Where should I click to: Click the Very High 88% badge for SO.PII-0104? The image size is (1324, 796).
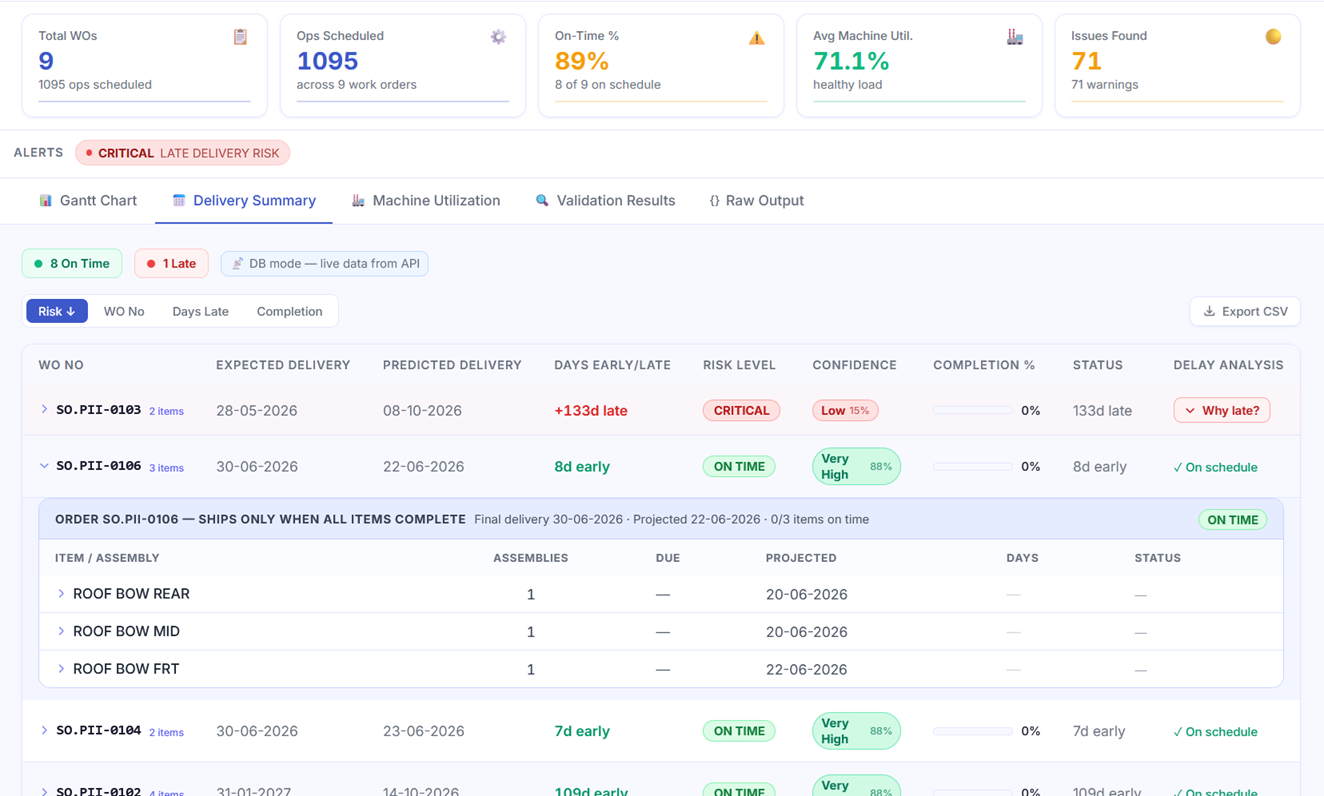tap(856, 731)
